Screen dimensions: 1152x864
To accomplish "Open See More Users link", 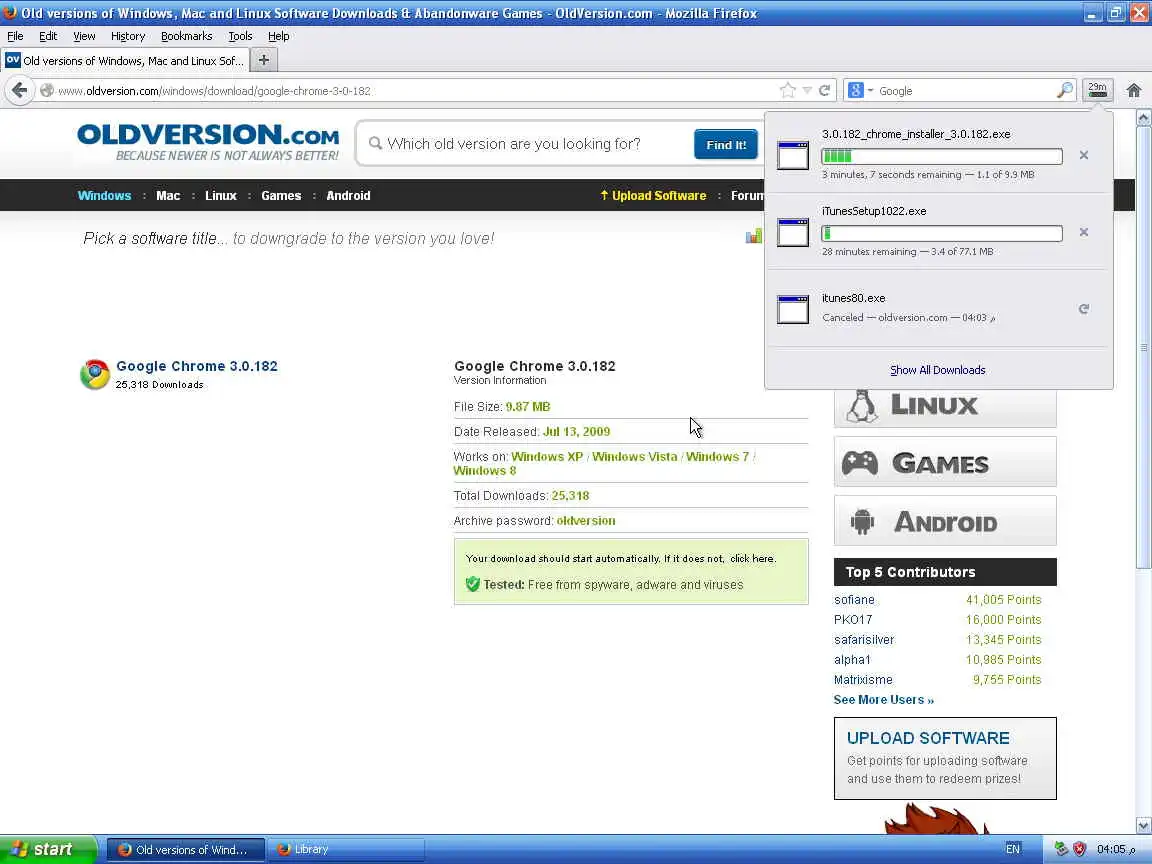I will [x=884, y=699].
